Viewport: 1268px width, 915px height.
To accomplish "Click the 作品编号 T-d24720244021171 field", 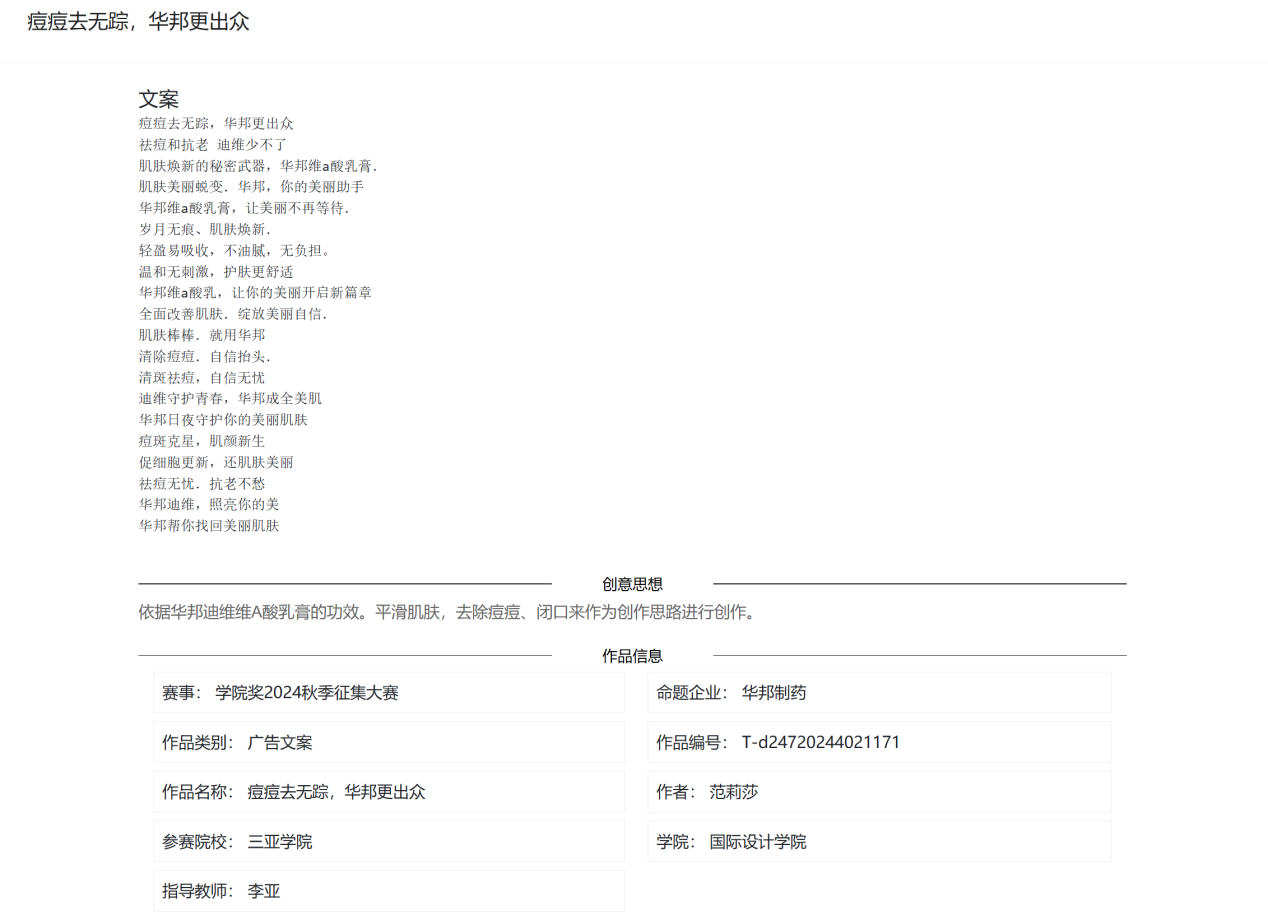I will click(879, 743).
